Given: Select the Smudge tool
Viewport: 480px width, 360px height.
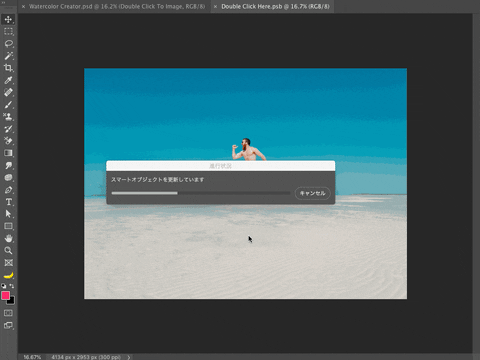Looking at the screenshot, I should 8,165.
